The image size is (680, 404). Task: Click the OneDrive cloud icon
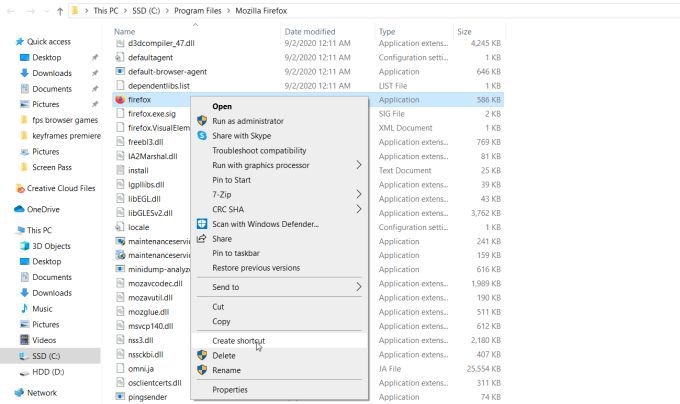[19, 209]
